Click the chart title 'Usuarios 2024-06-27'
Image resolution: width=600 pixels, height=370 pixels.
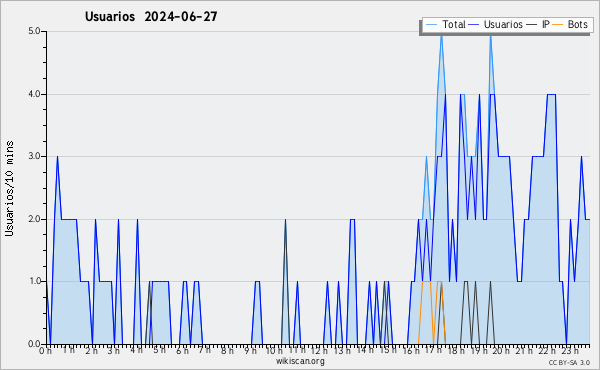pos(151,17)
